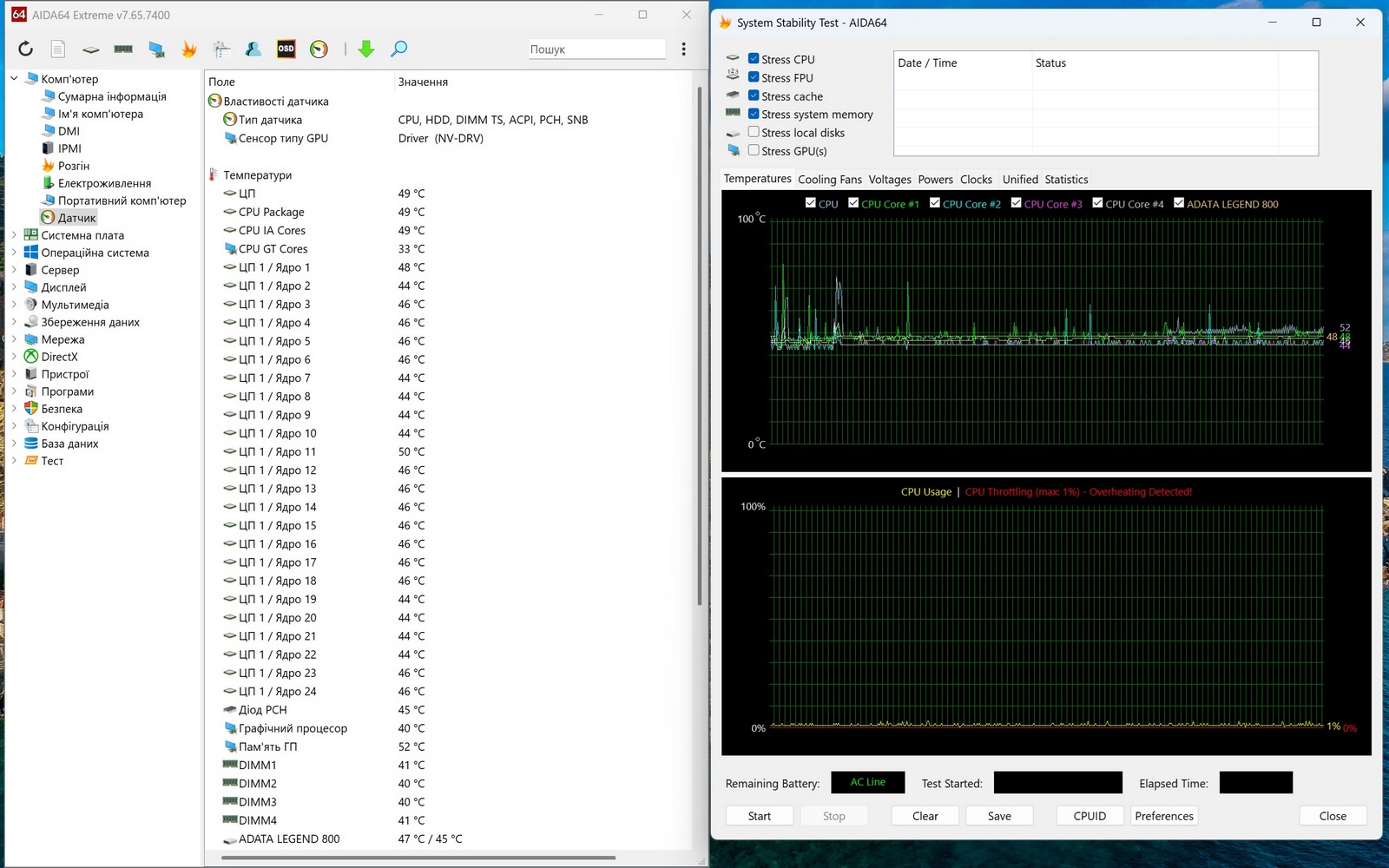Enable Stress local disks checkbox
Image resolution: width=1389 pixels, height=868 pixels.
click(754, 132)
